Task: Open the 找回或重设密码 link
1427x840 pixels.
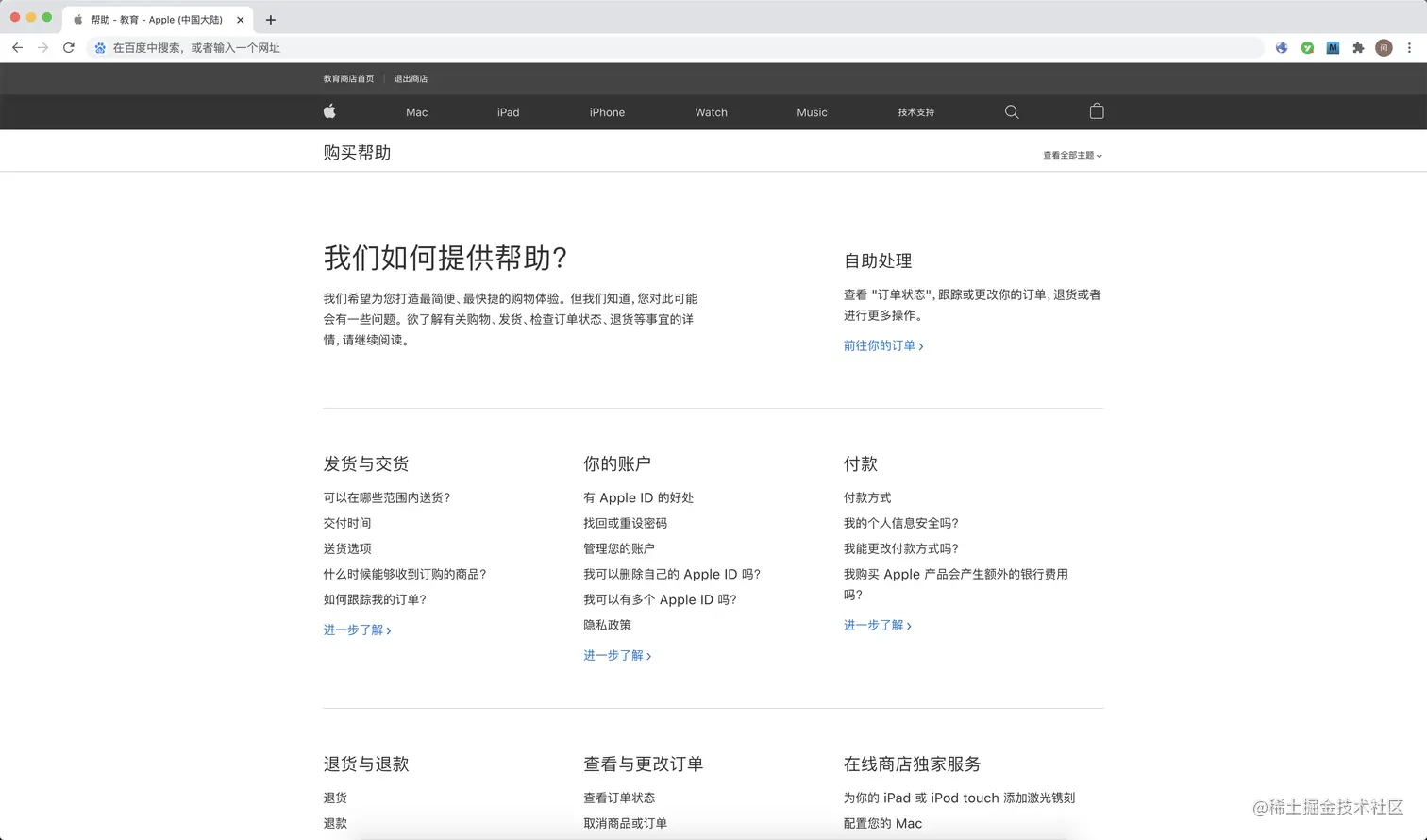Action: point(625,524)
